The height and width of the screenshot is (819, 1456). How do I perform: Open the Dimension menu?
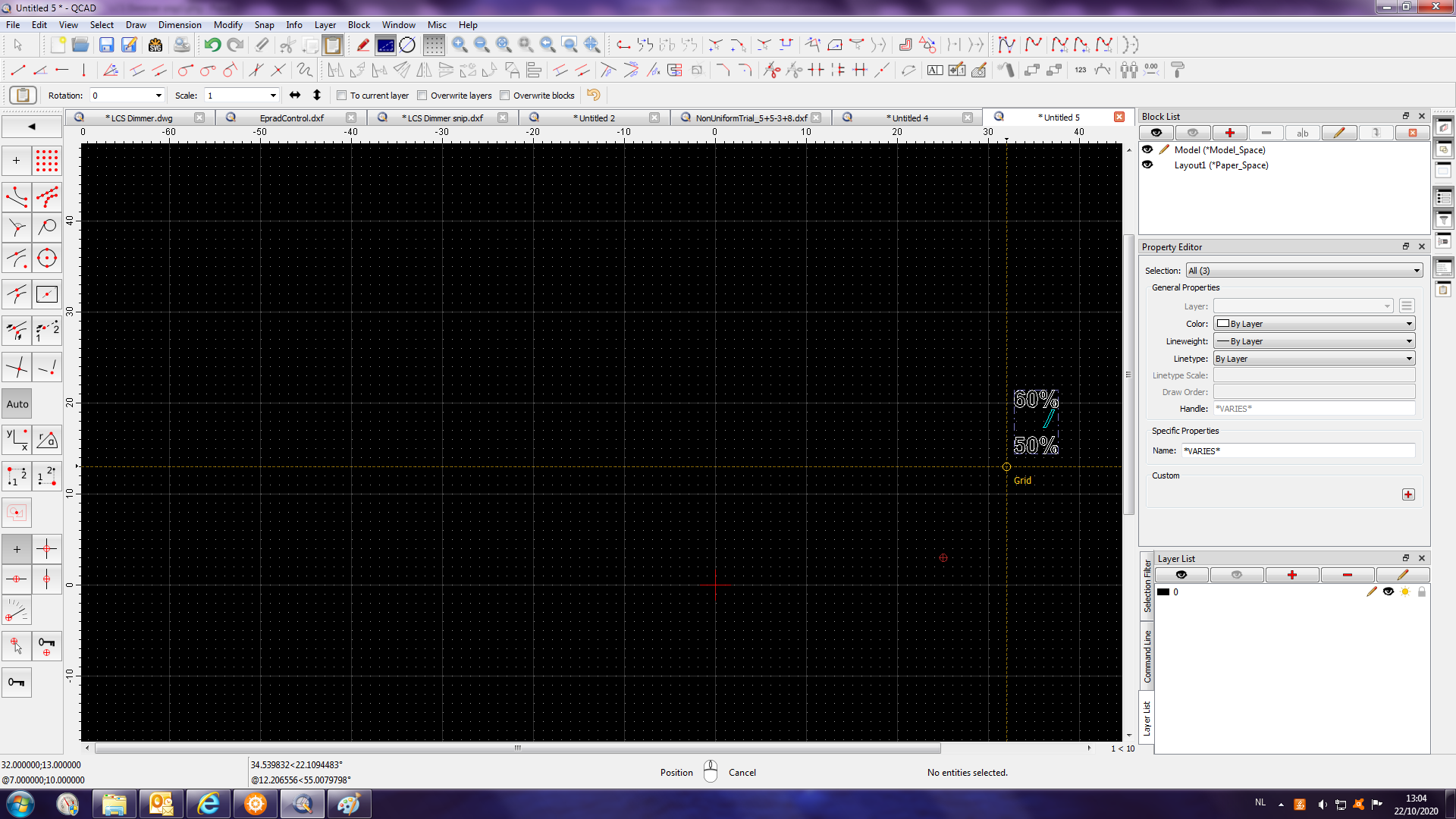[180, 24]
